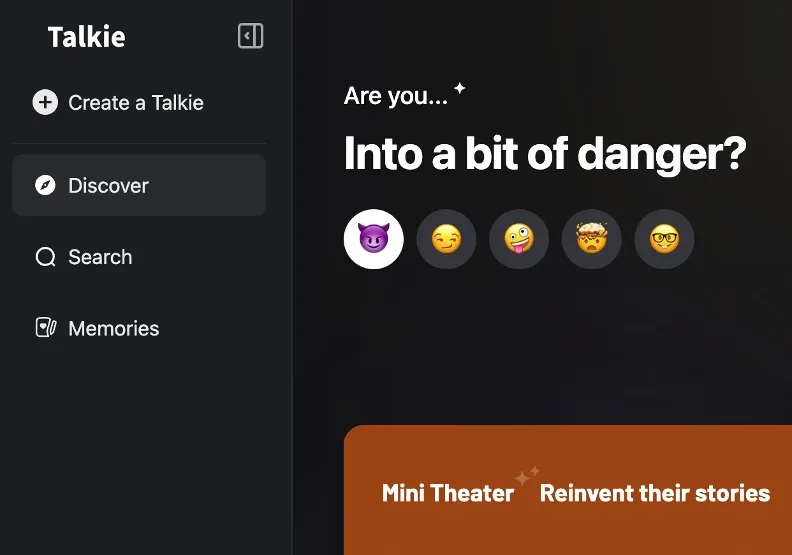Screen dimensions: 792x555
Task: Click the compass icon next to Discover
Action: 45,185
